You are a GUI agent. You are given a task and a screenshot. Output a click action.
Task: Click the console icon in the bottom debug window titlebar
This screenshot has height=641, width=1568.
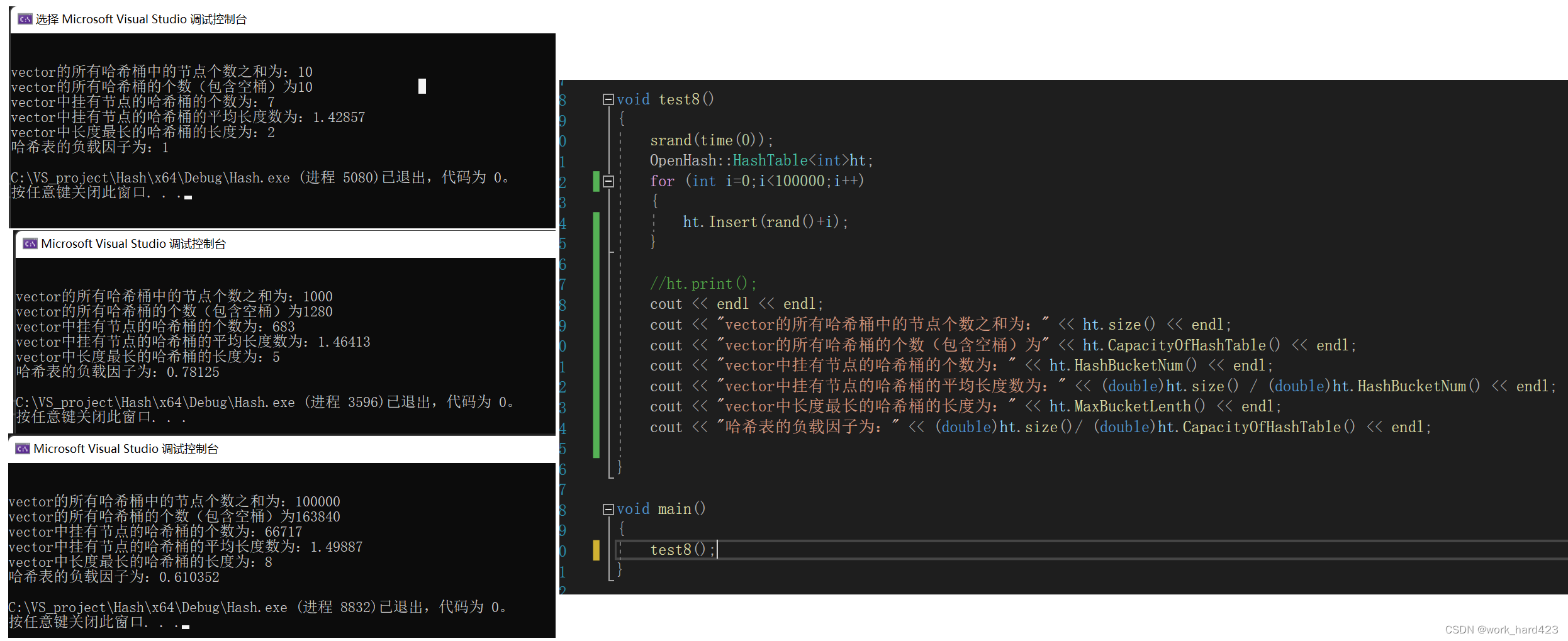coord(23,449)
